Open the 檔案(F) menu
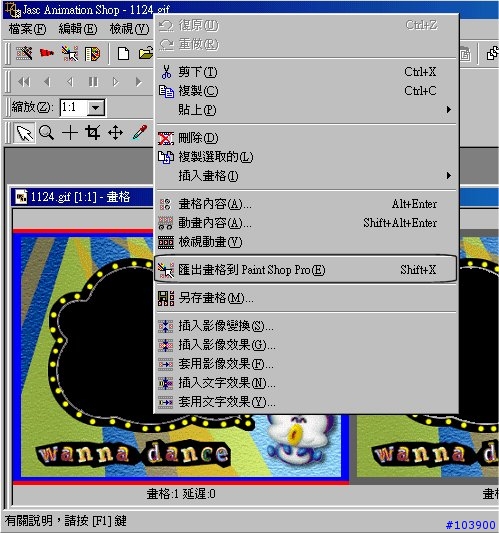499x533 pixels. coord(27,29)
